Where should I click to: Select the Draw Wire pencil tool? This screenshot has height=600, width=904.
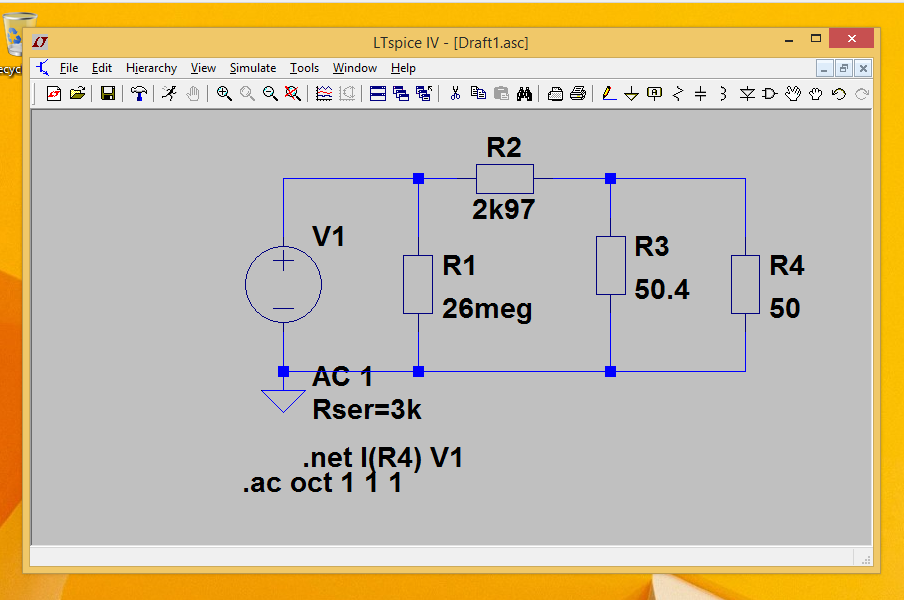(609, 93)
